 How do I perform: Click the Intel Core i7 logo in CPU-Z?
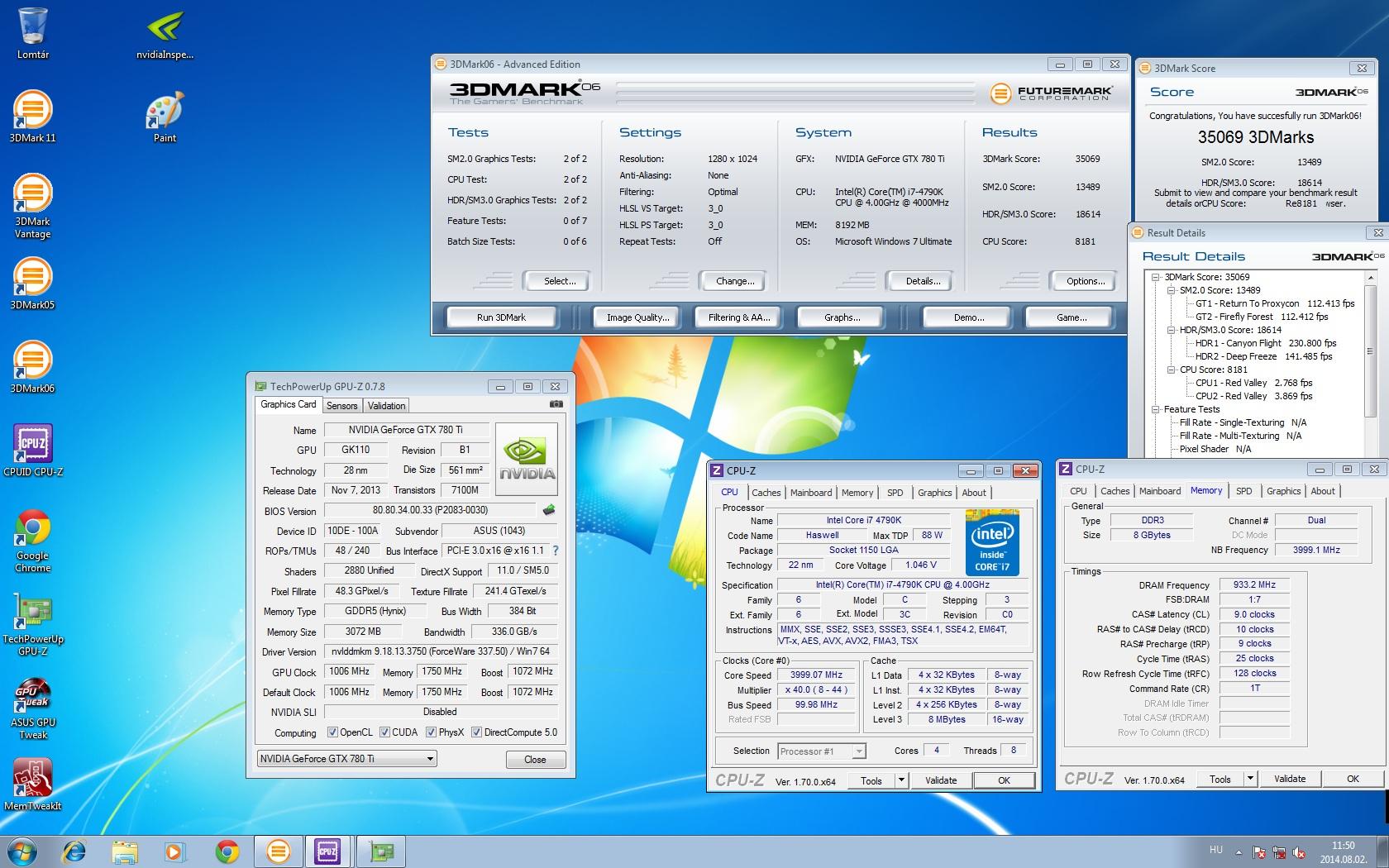pos(992,542)
